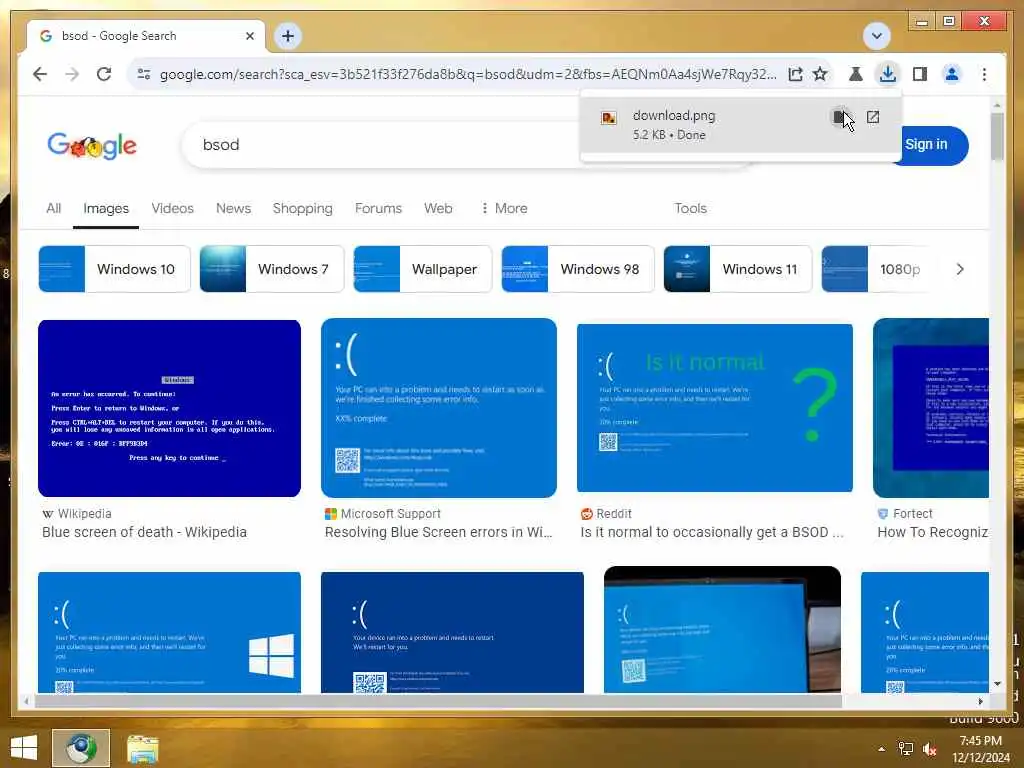The width and height of the screenshot is (1024, 768).
Task: Open Chrome three-dot menu
Action: coord(984,74)
